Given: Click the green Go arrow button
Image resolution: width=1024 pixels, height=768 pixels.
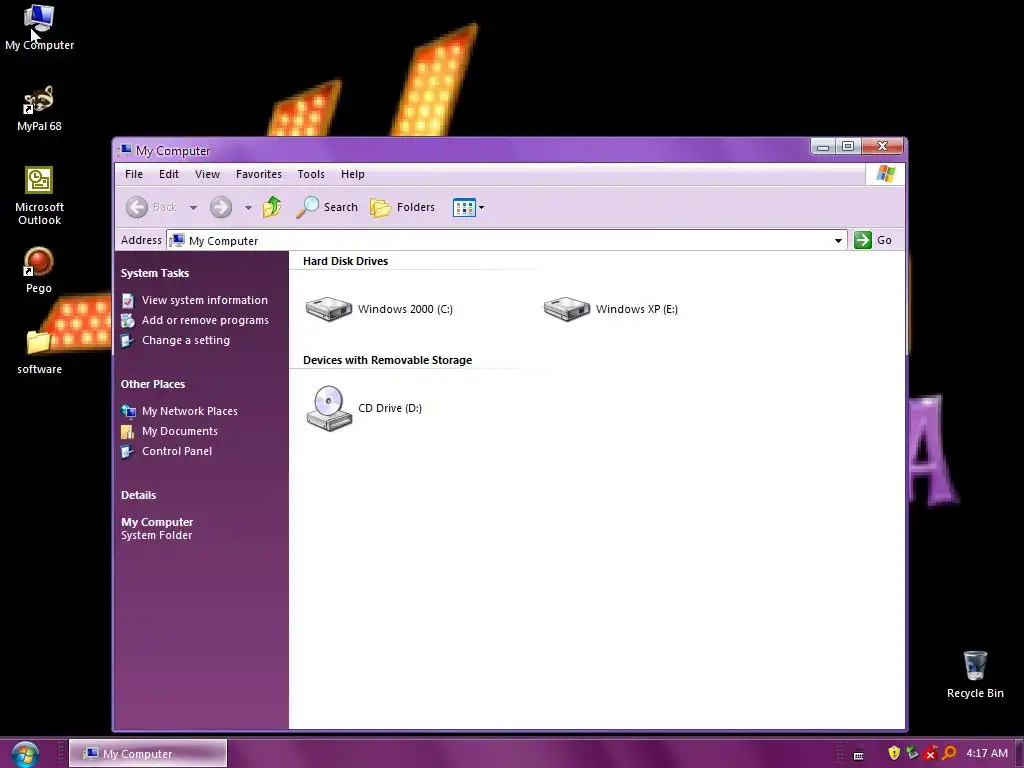Looking at the screenshot, I should coord(863,240).
